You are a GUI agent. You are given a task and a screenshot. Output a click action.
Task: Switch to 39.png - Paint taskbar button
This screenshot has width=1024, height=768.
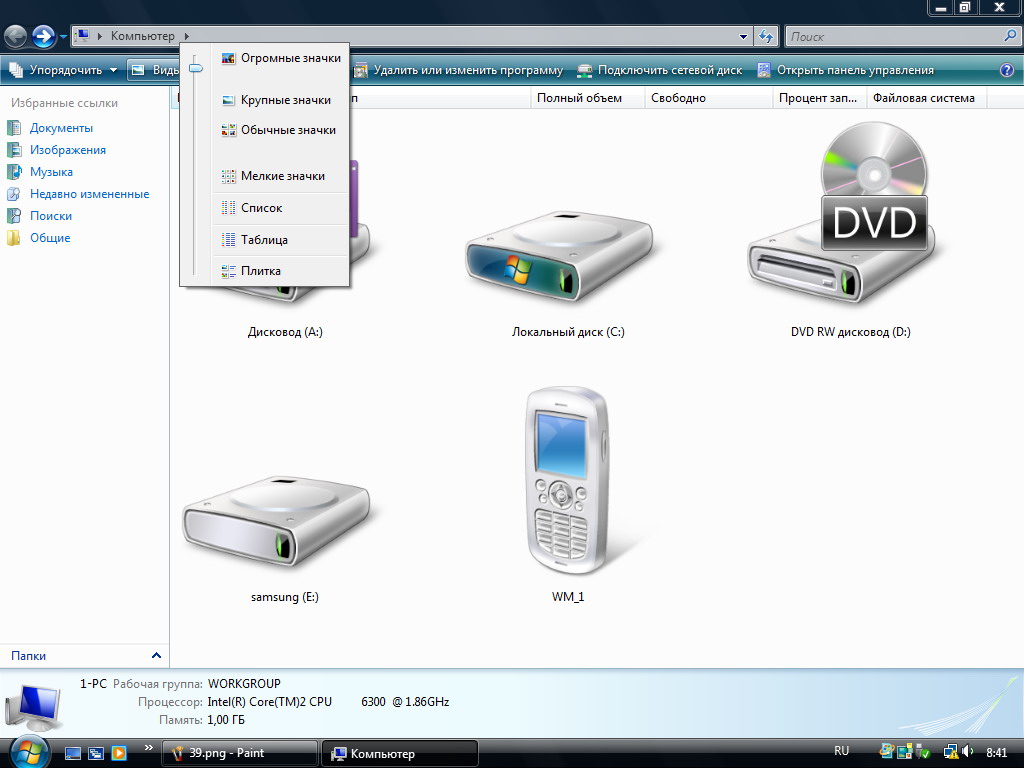[239, 753]
